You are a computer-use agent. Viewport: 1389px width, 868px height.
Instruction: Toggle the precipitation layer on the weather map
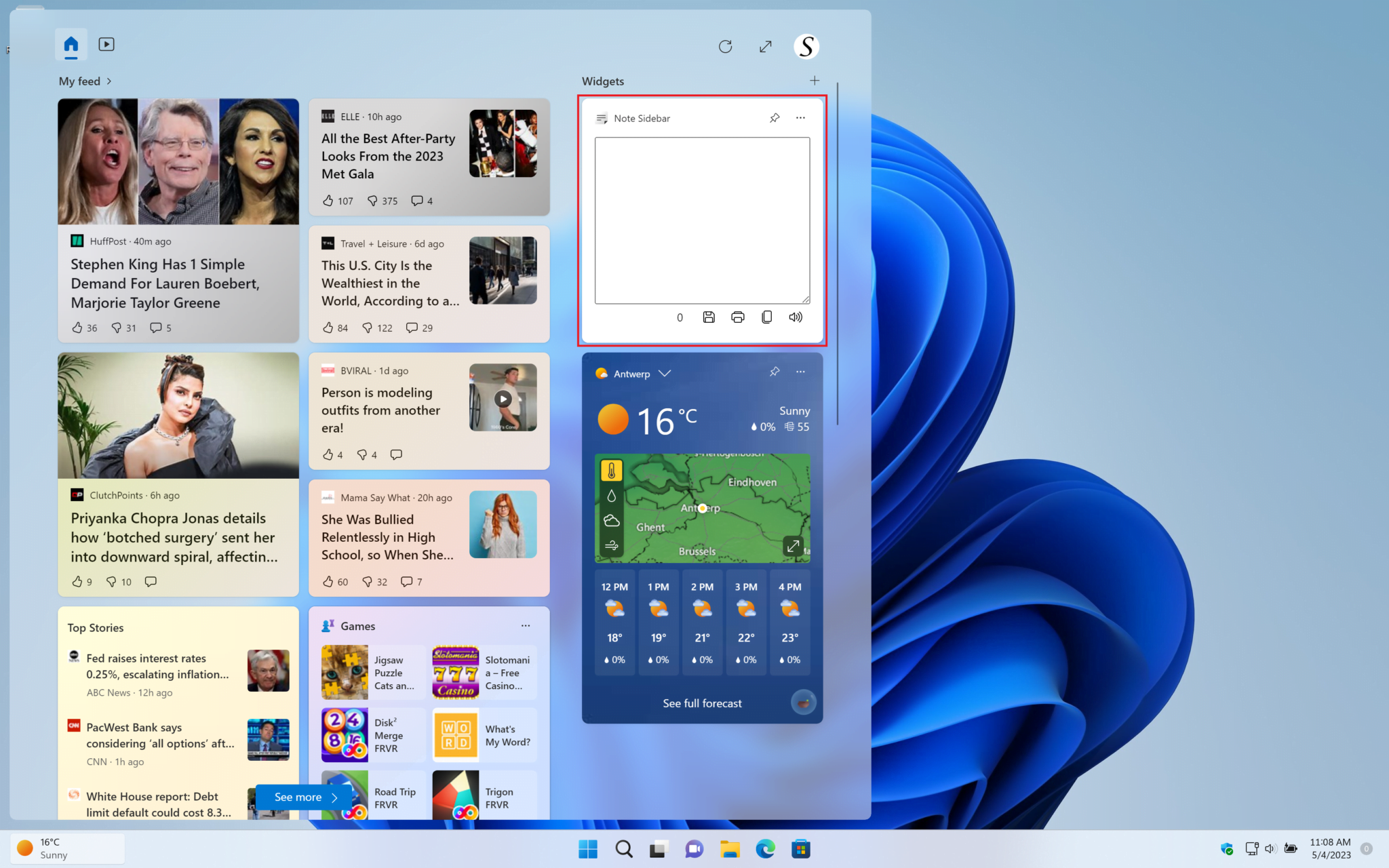click(612, 495)
